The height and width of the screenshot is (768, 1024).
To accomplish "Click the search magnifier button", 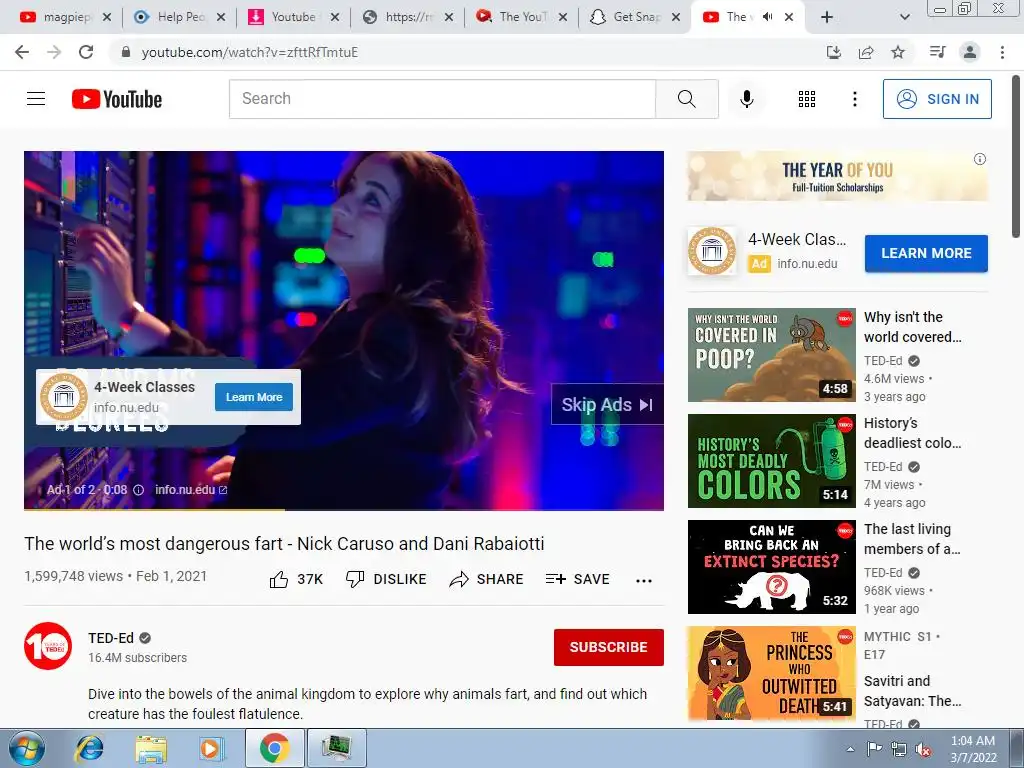I will tap(686, 99).
